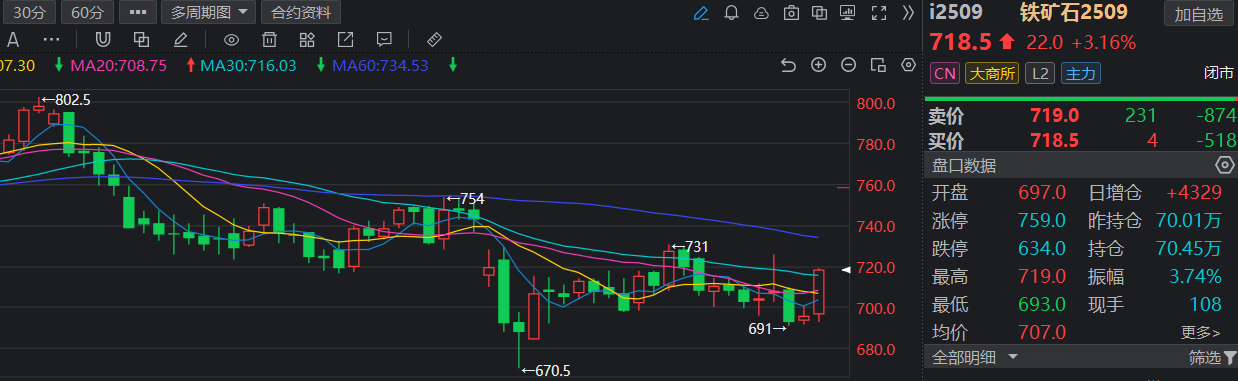Screen dimensions: 1238x381
Task: Click the CN market tag
Action: pyautogui.click(x=944, y=73)
